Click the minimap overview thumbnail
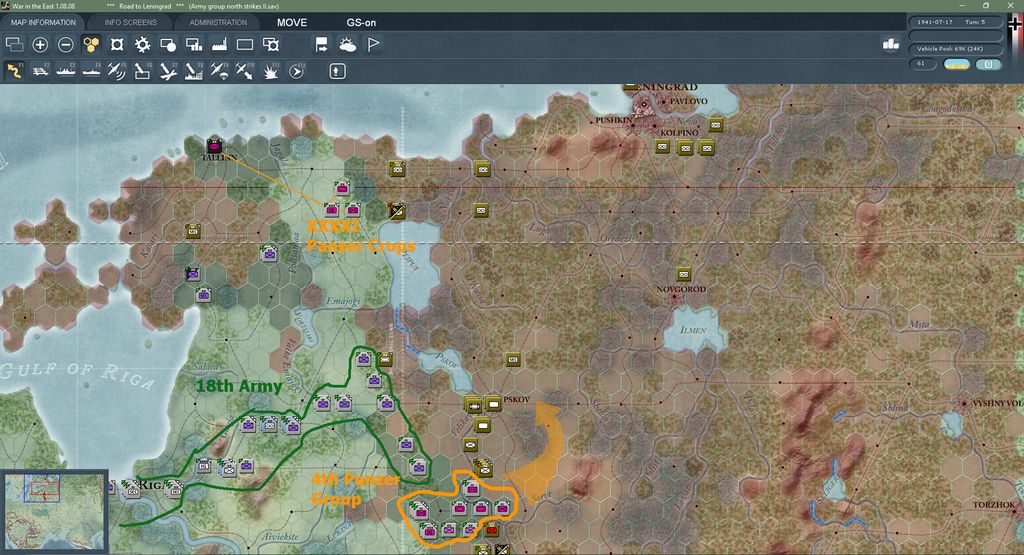The image size is (1024, 555). point(54,511)
